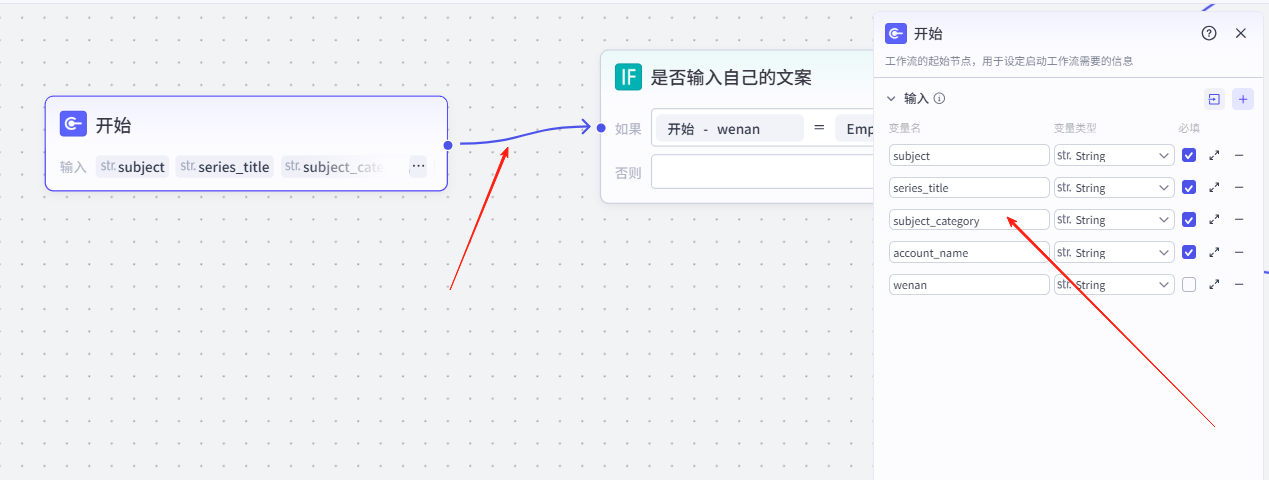Click the 开始 - wenan condition field
Screen dimensions: 1269x480
pyautogui.click(x=727, y=128)
